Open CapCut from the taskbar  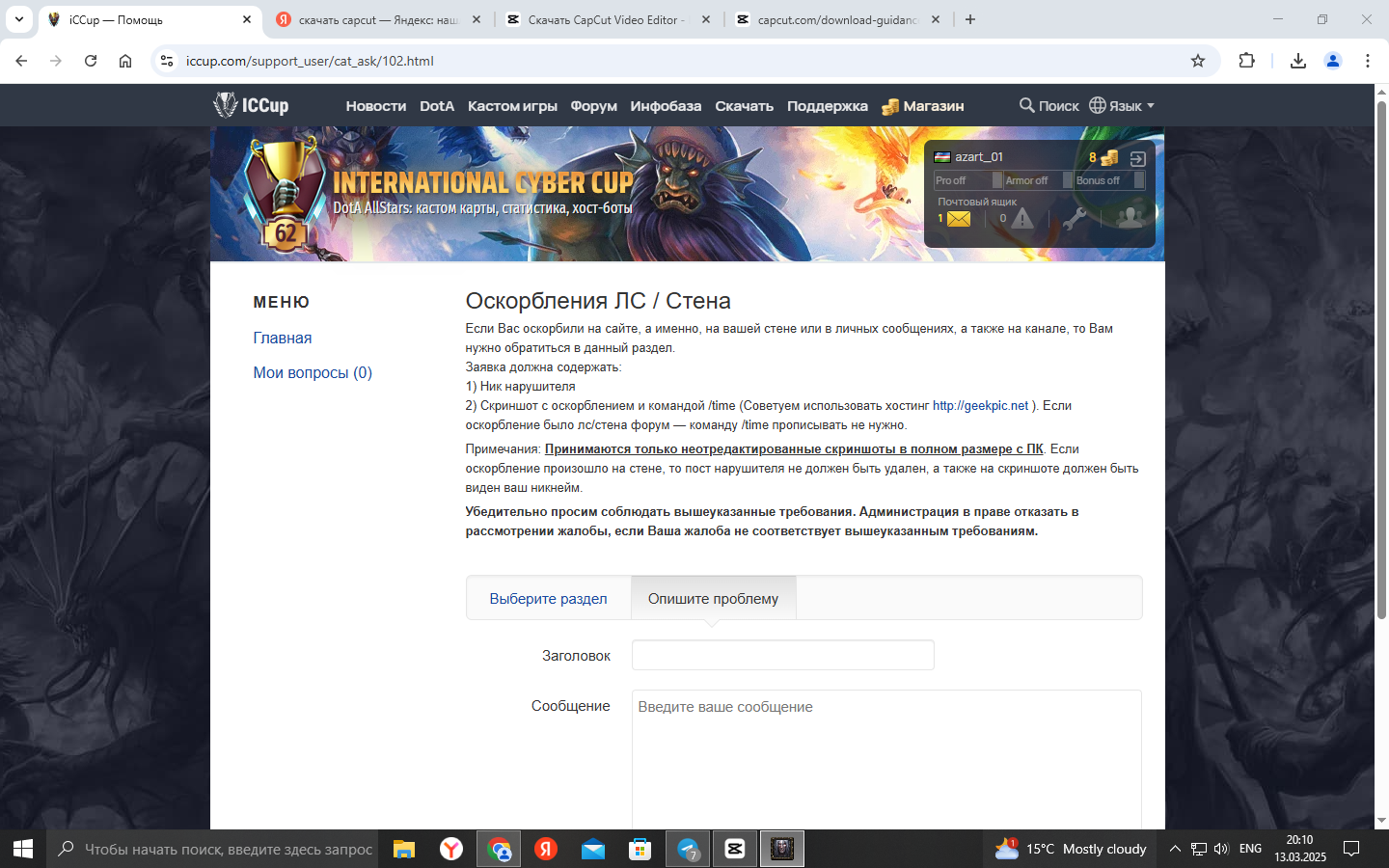tap(735, 849)
